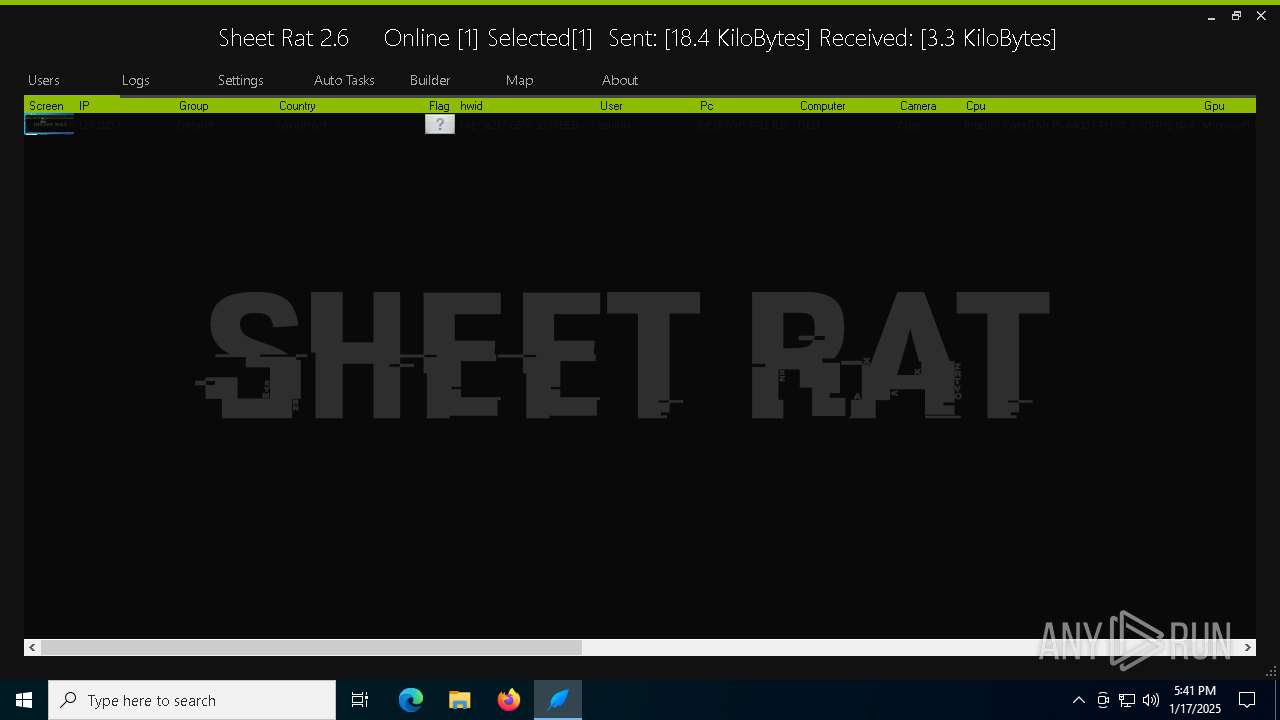Click the "Online [1]" status text

pos(432,38)
